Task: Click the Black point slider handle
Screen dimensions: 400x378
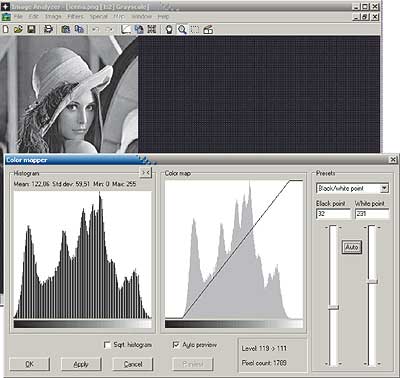Action: click(333, 307)
